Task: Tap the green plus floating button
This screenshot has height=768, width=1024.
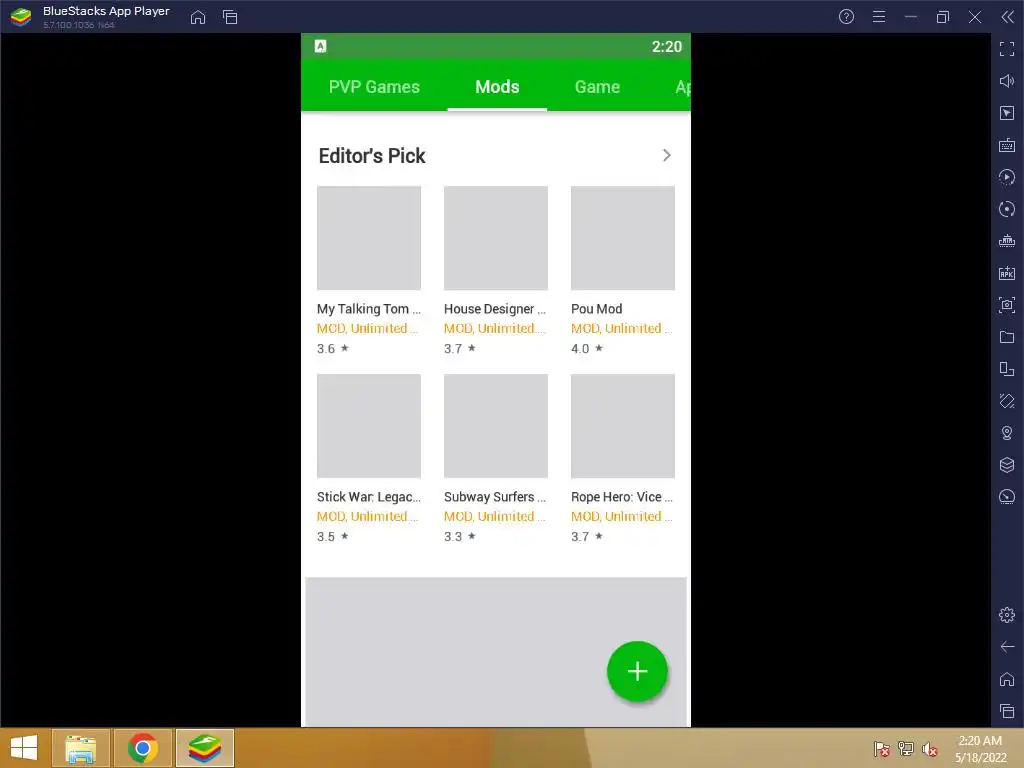Action: 637,671
